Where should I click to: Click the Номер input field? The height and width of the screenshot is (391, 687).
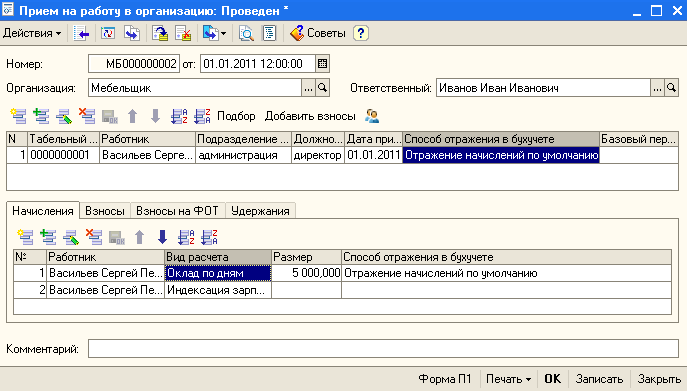(134, 64)
